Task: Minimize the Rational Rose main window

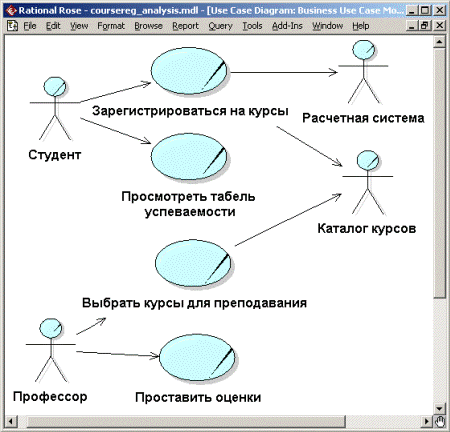Action: 412,10
